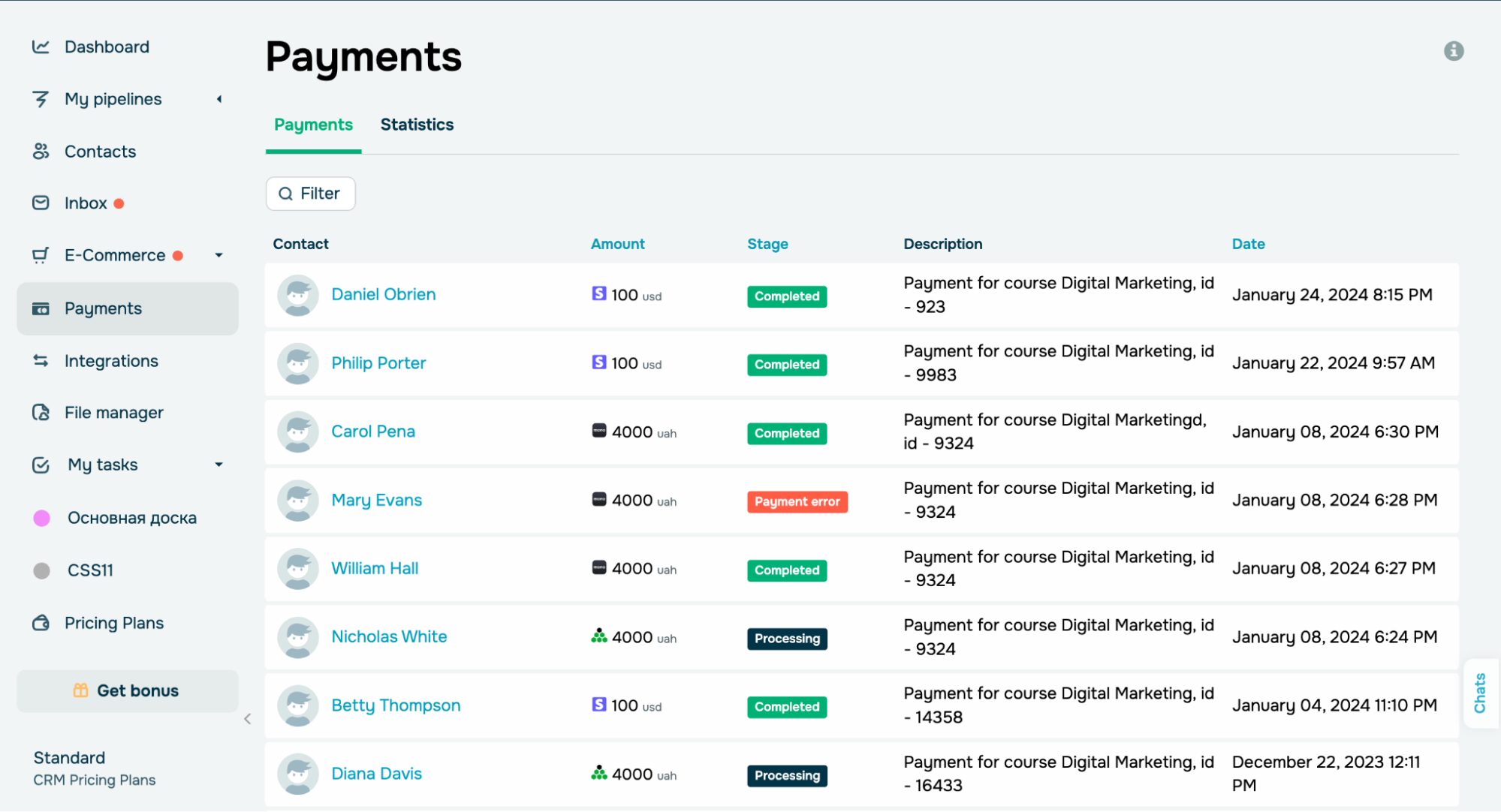
Task: Click the Pricing Plans wallet icon
Action: (41, 623)
